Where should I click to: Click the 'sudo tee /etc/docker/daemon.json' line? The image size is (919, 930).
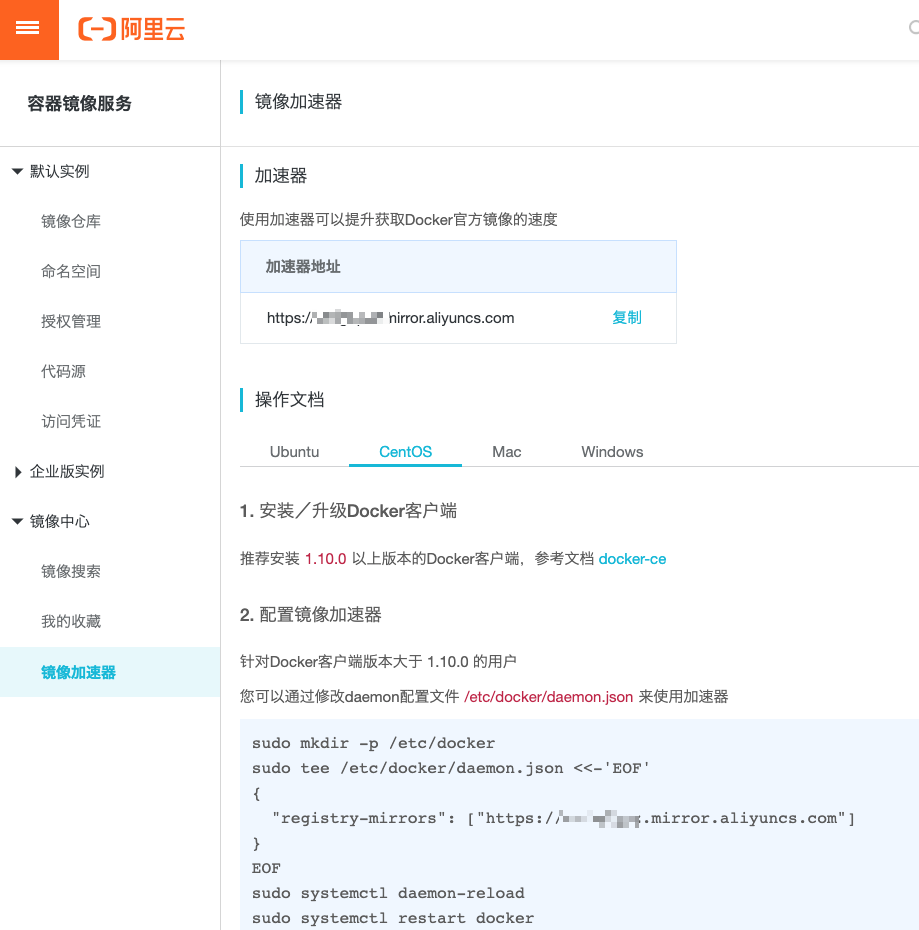(x=451, y=768)
